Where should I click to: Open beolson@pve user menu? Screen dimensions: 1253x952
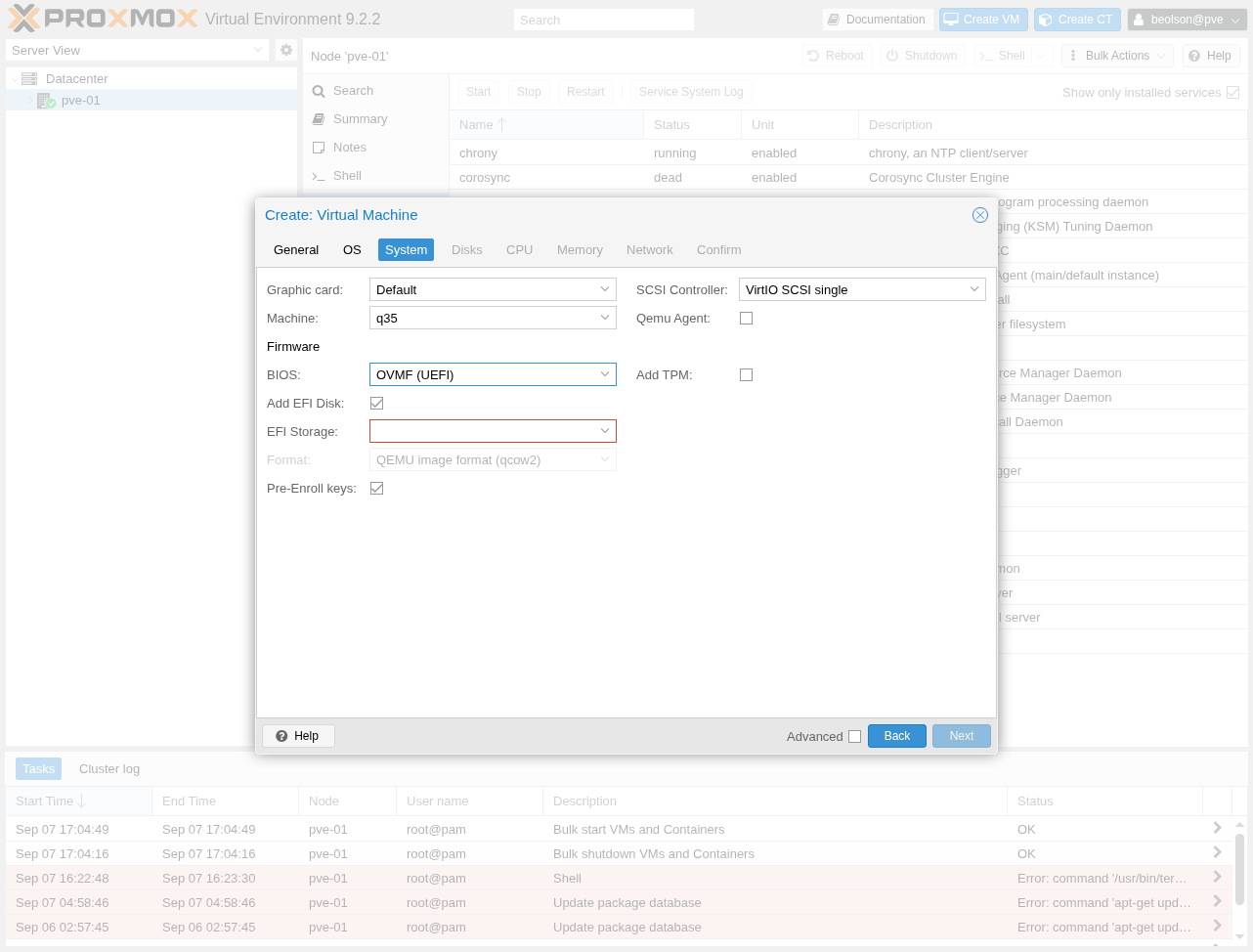pos(1187,20)
